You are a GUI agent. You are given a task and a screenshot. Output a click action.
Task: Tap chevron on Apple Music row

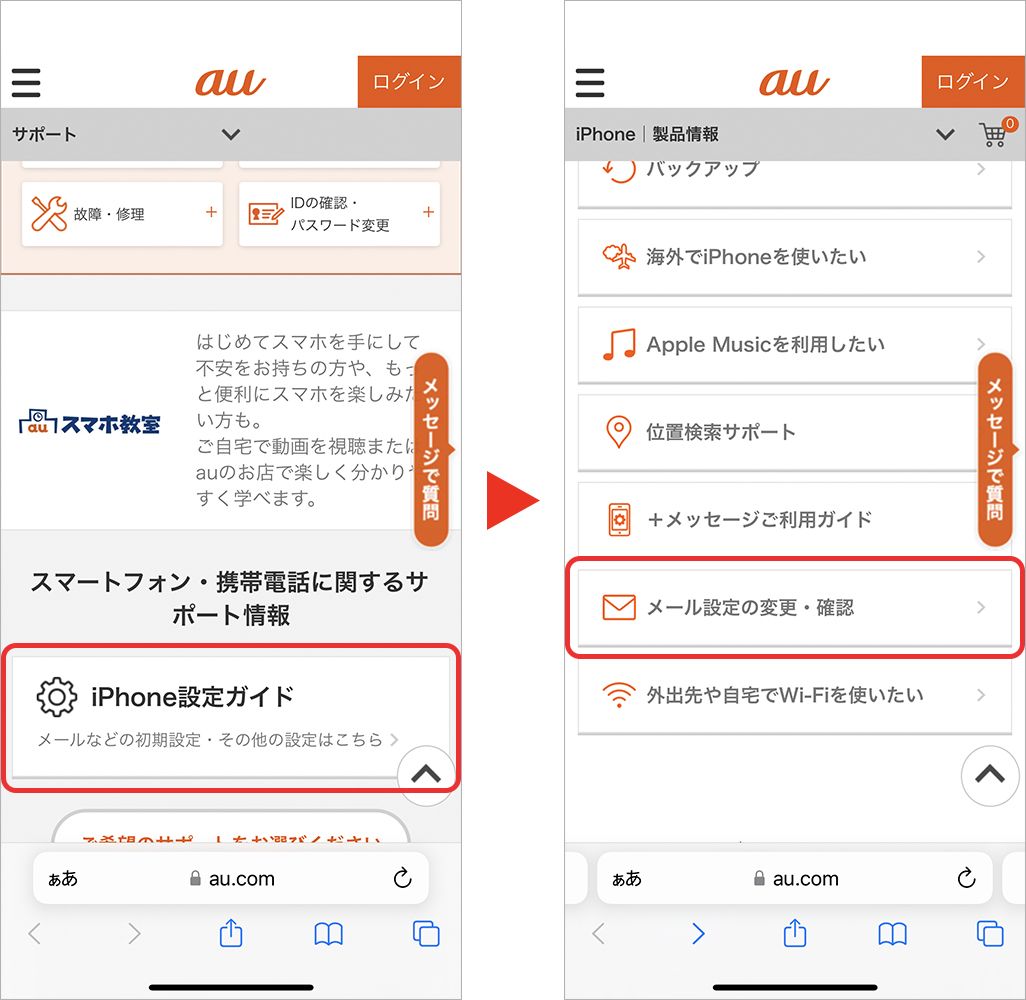point(981,344)
